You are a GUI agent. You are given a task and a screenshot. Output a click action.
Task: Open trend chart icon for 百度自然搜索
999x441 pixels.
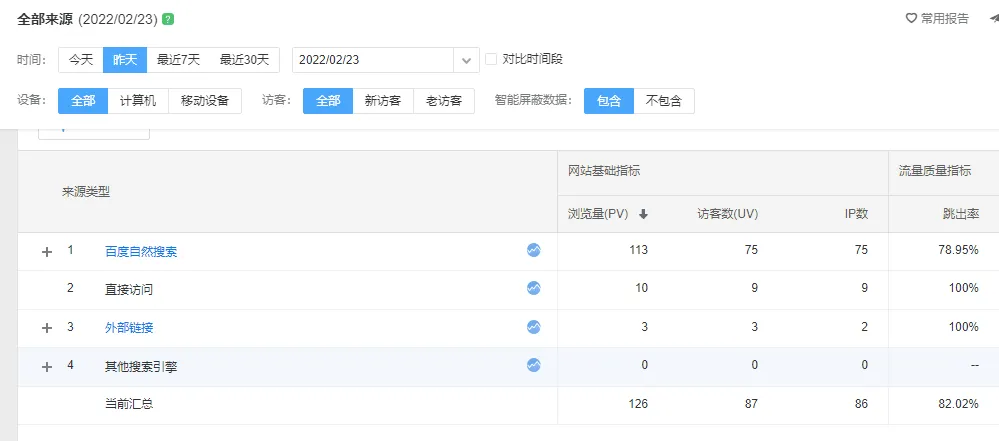point(534,250)
